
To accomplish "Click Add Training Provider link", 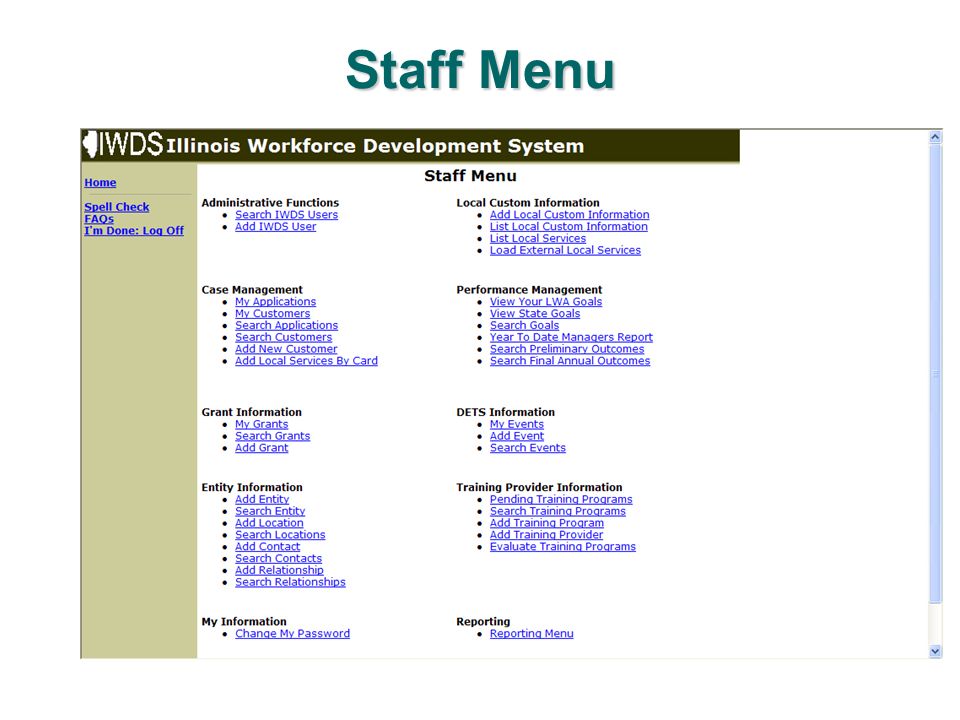I will click(x=546, y=535).
